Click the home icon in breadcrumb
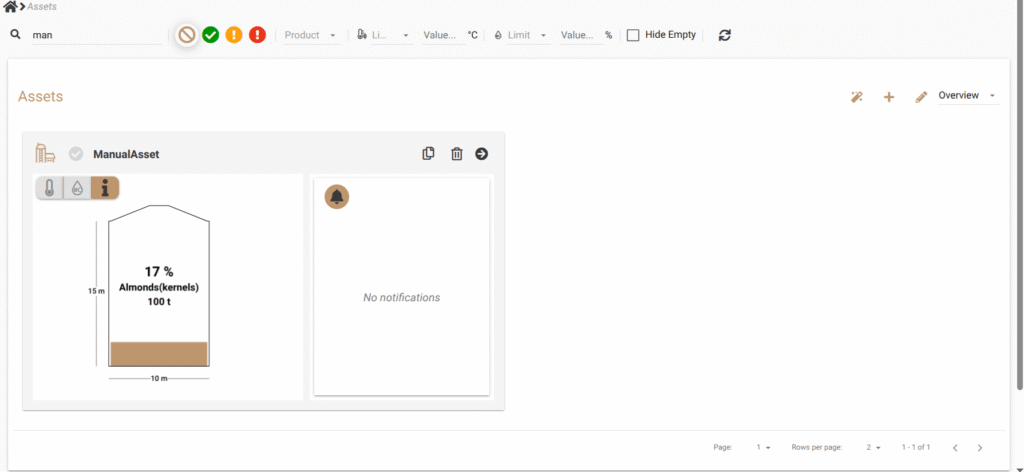1024x472 pixels. (10, 7)
